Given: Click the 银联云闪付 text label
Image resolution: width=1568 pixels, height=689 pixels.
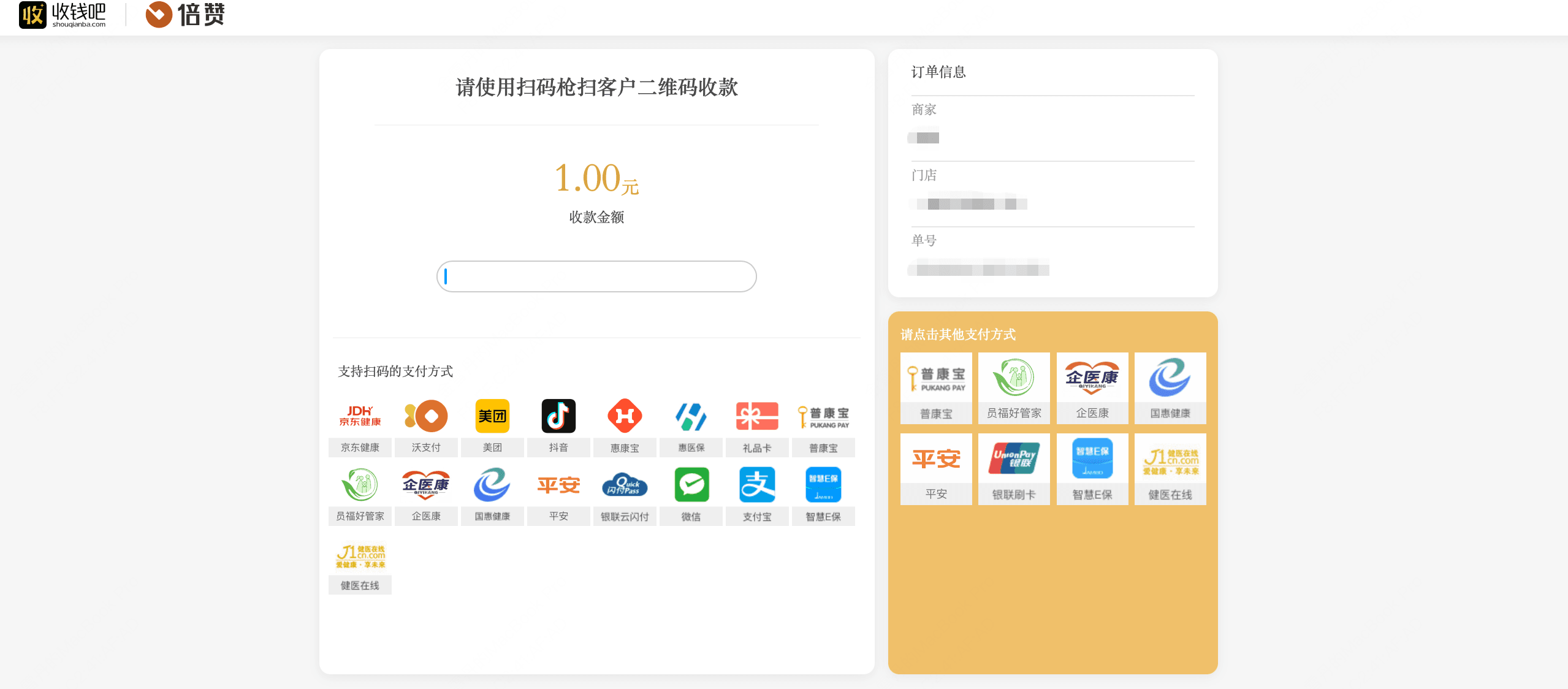Looking at the screenshot, I should click(625, 517).
